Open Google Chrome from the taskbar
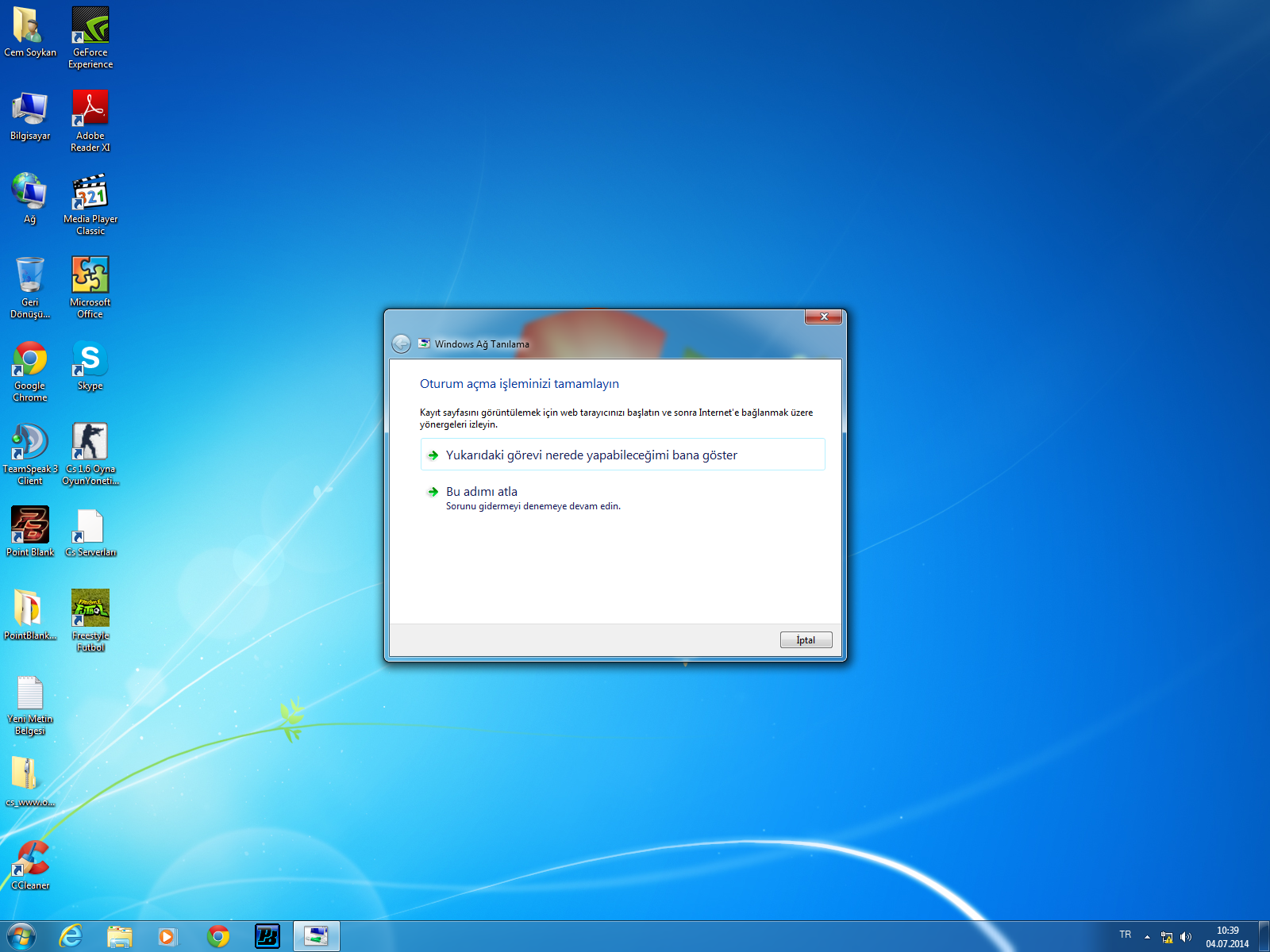This screenshot has height=952, width=1270. pos(218,936)
